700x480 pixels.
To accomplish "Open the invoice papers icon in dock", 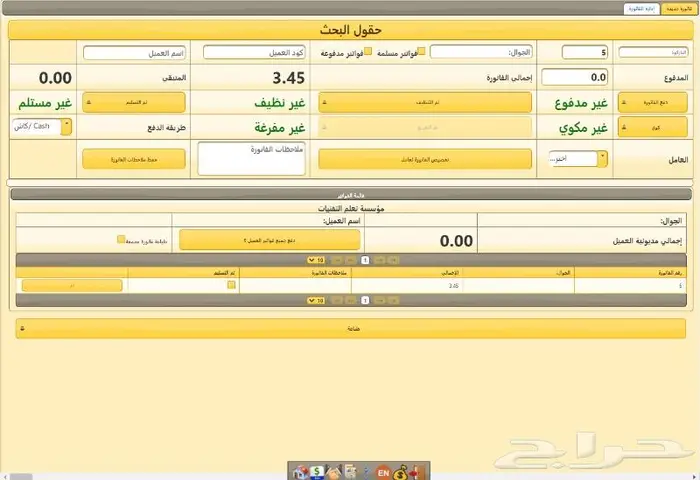I will [350, 472].
